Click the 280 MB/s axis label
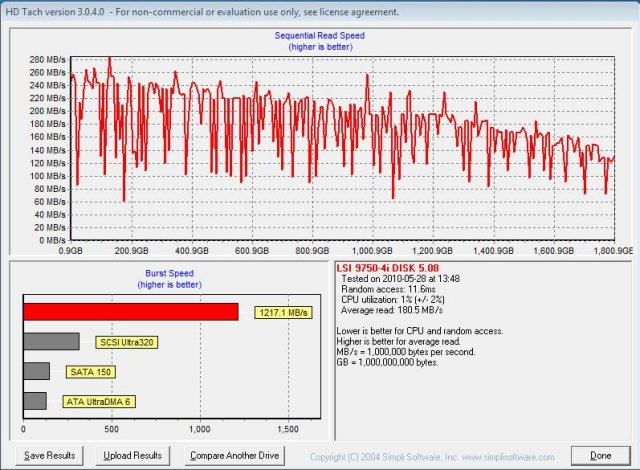 [47, 60]
